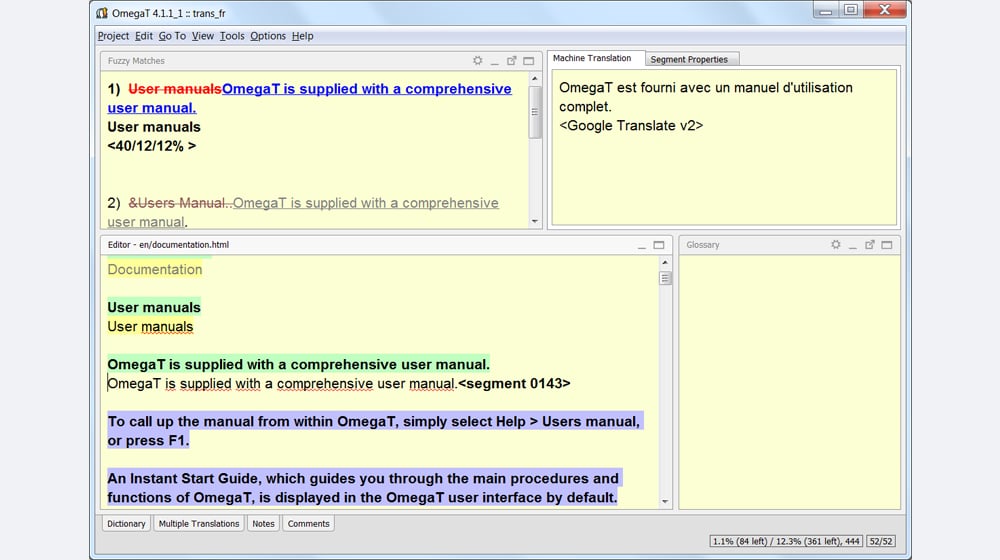1000x560 pixels.
Task: Open the Tools menu
Action: tap(232, 36)
